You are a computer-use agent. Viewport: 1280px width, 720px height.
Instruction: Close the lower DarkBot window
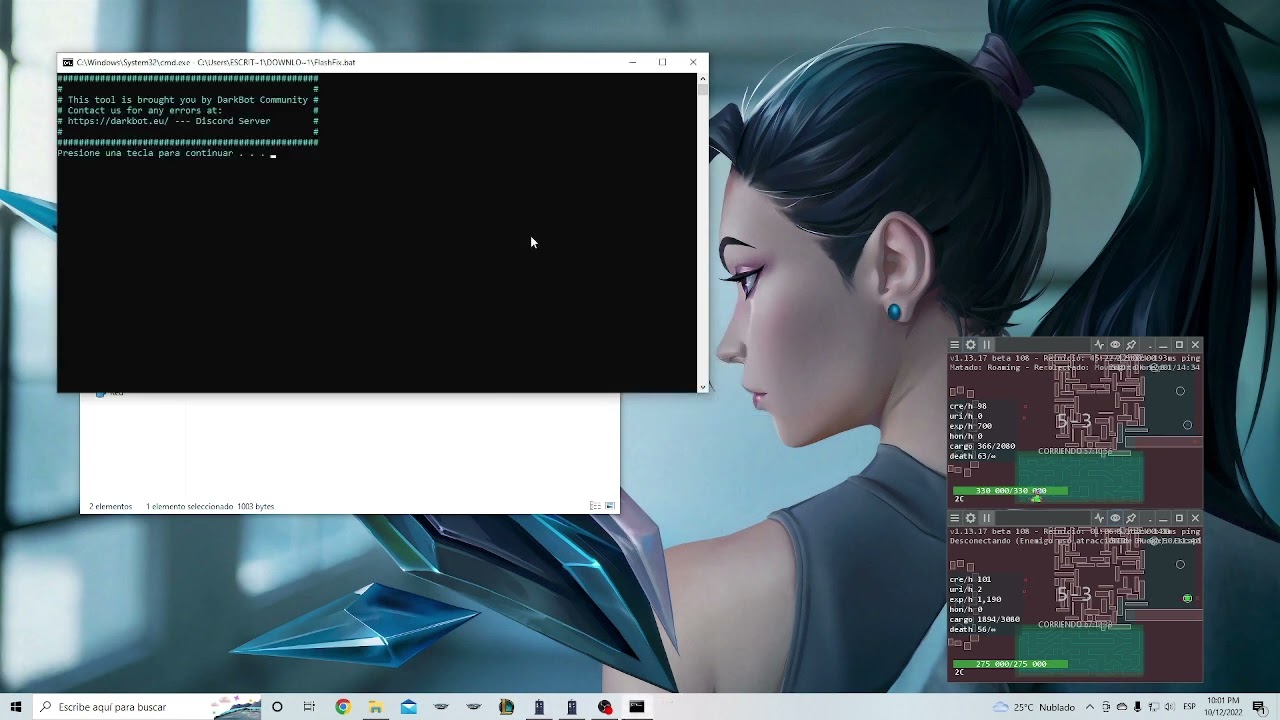coord(1195,518)
